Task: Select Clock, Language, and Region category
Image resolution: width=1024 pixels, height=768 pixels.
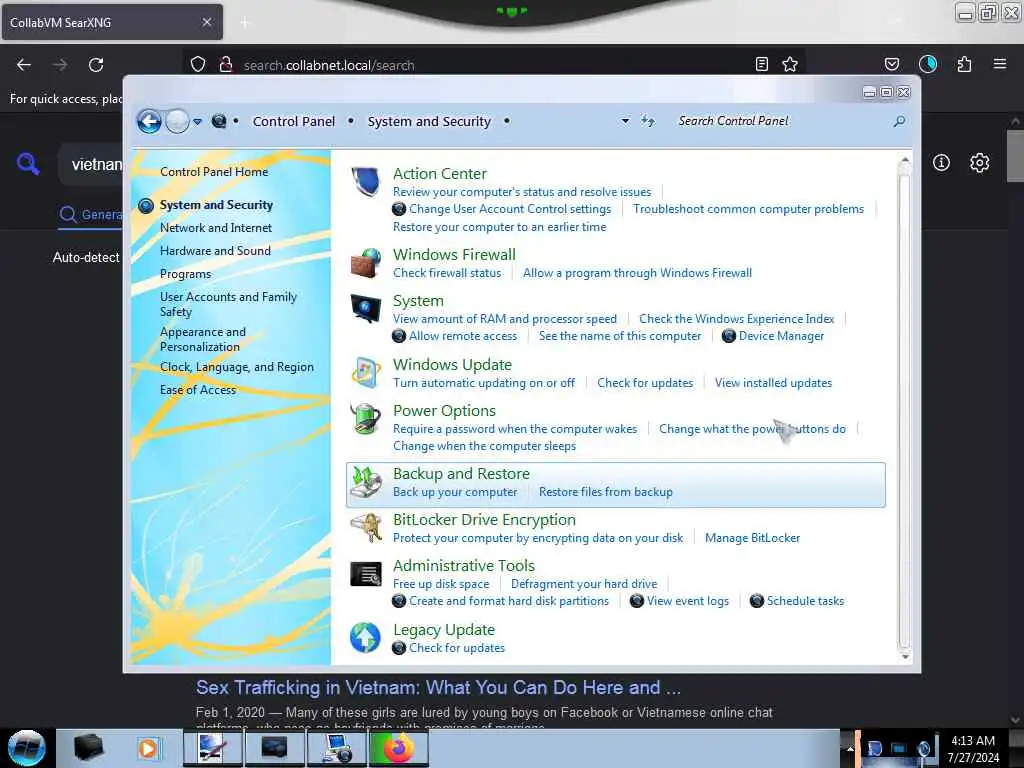Action: pos(236,367)
